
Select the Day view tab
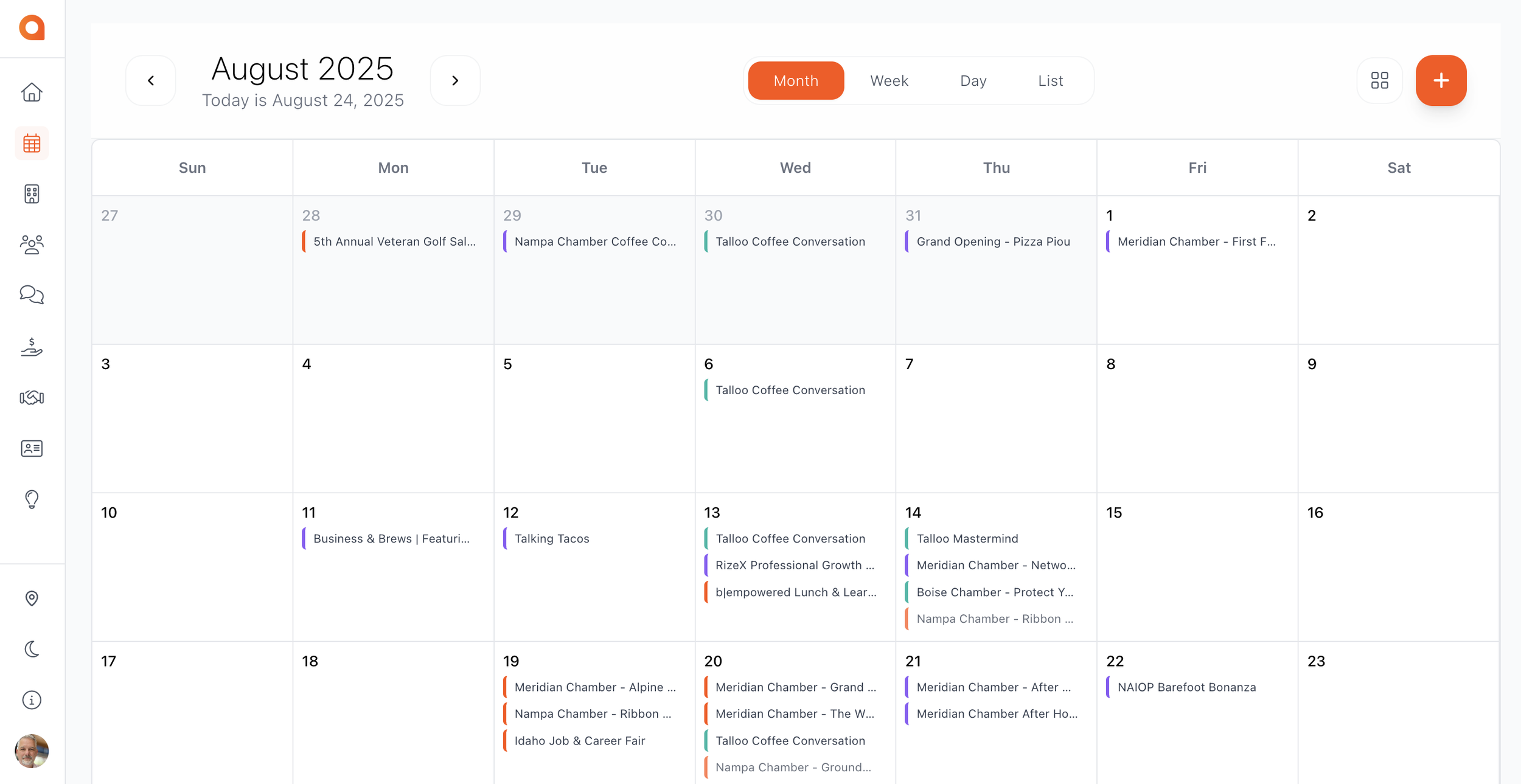pyautogui.click(x=973, y=80)
